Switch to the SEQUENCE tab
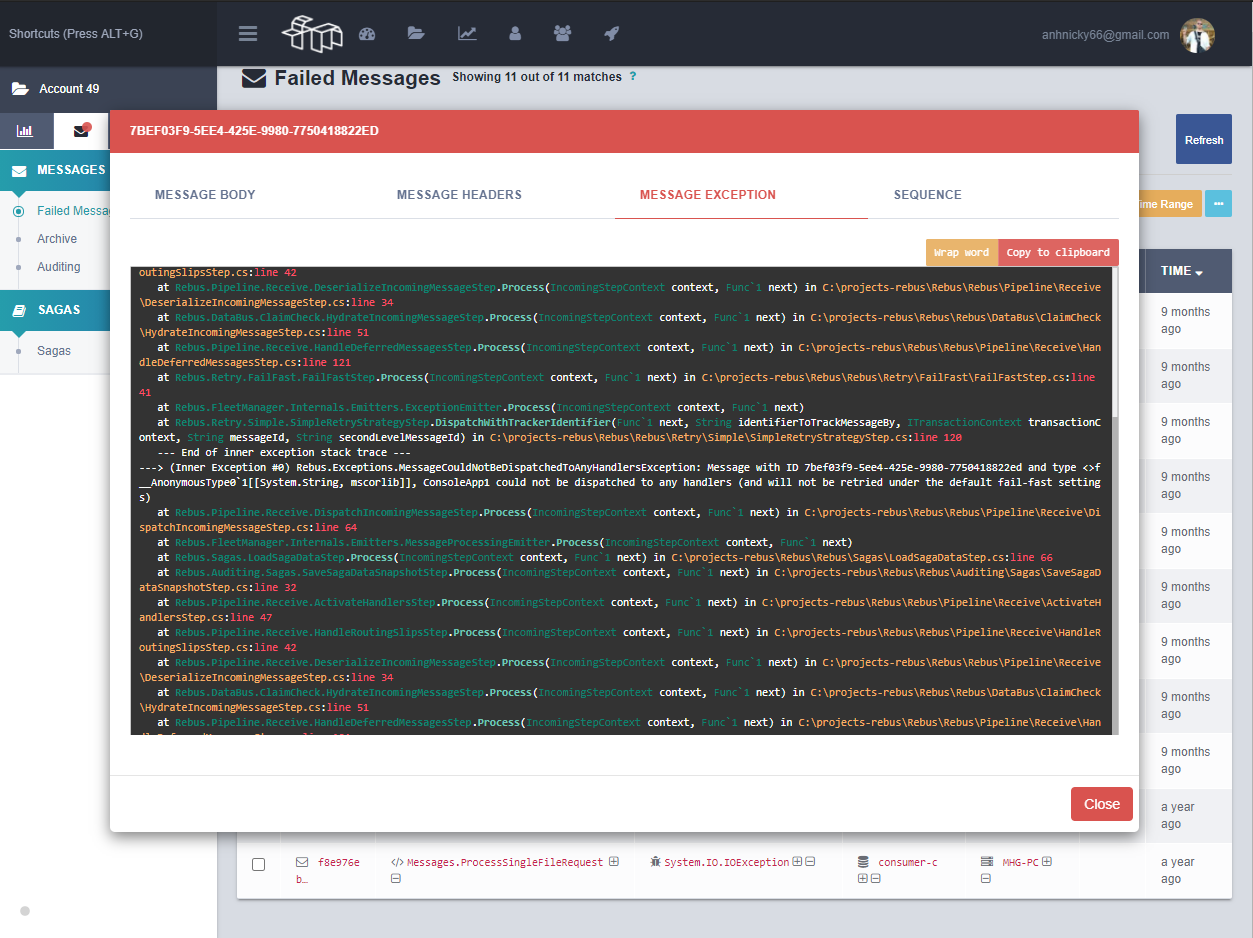 coord(927,195)
